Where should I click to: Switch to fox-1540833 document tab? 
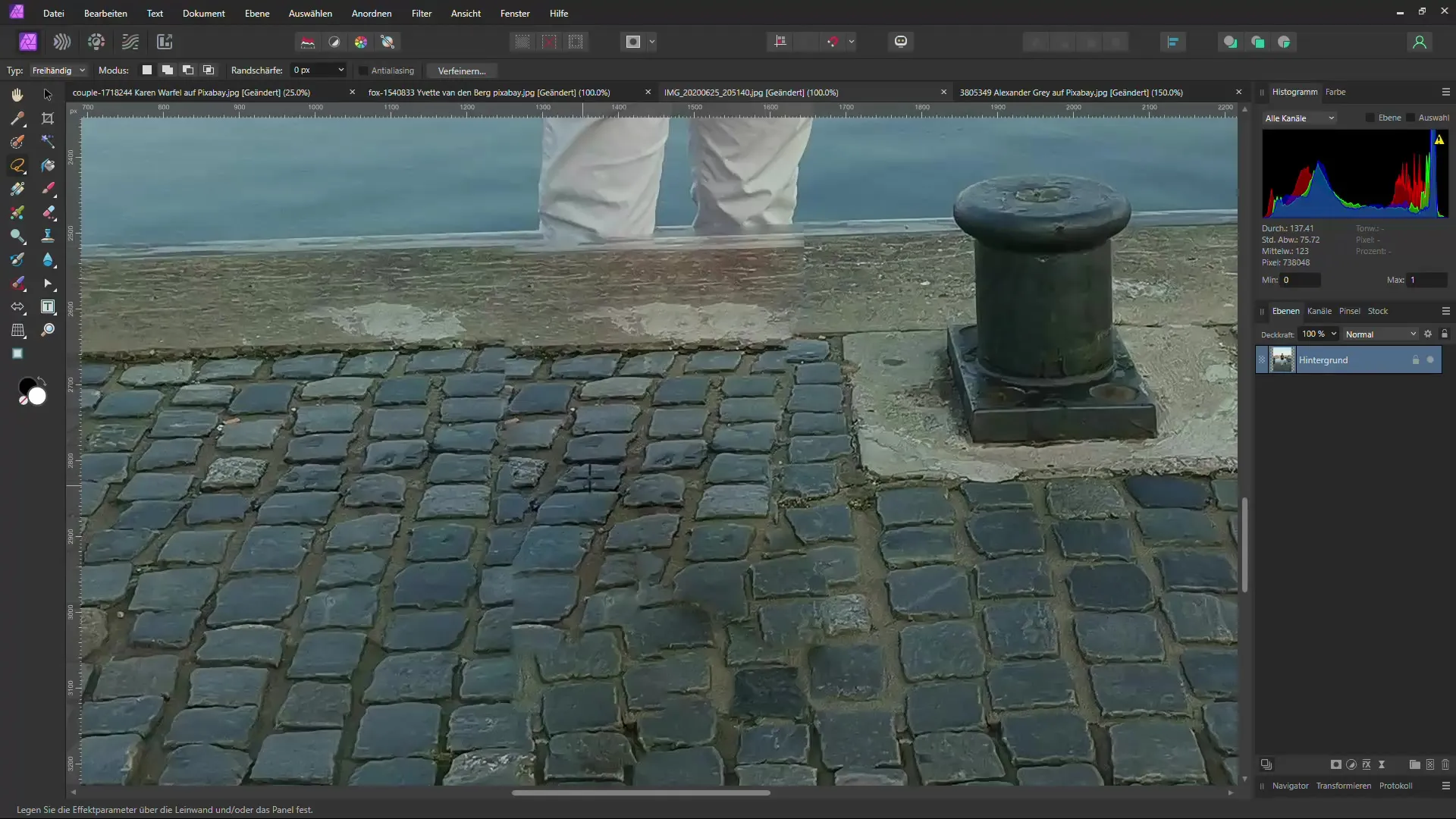pos(489,93)
